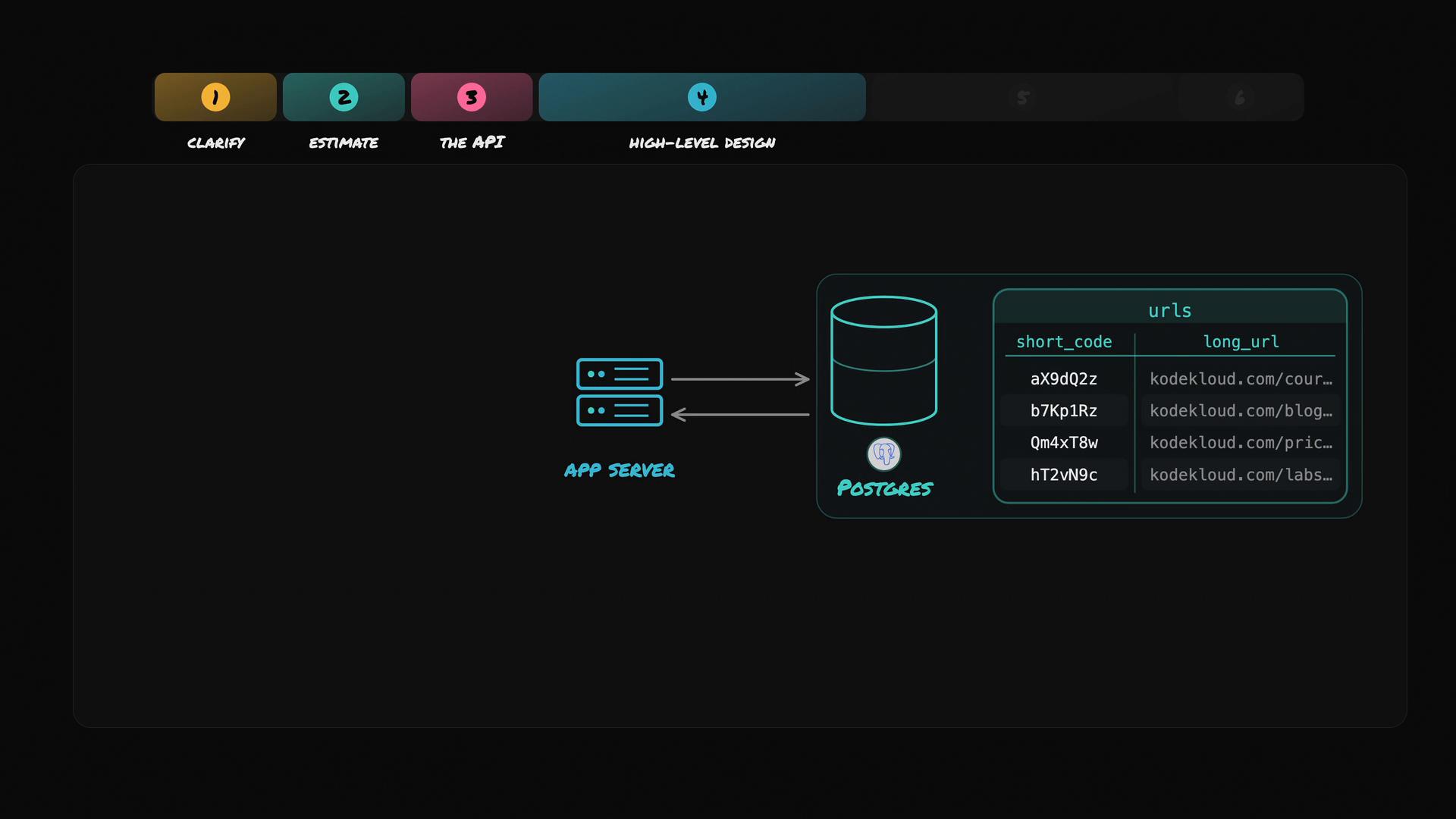Select the b7Kp1Rz short code cell
The image size is (1456, 819).
pyautogui.click(x=1064, y=411)
